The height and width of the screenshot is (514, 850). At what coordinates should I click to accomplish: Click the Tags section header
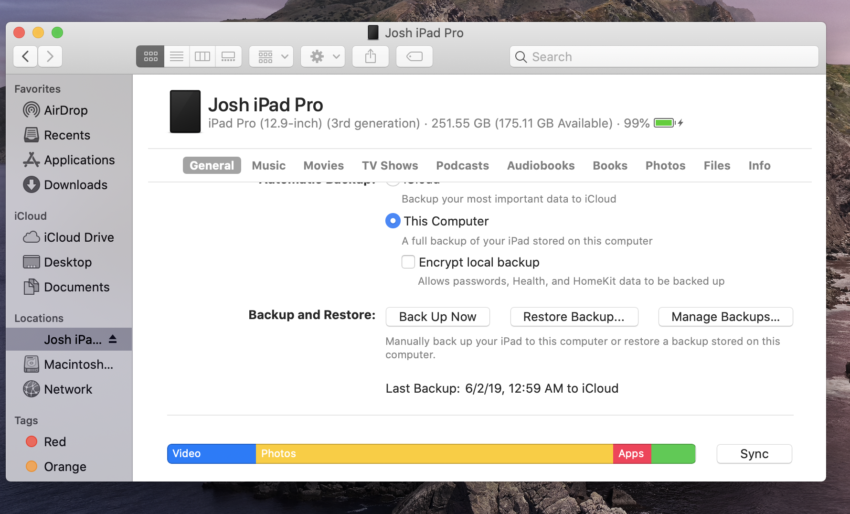26,421
